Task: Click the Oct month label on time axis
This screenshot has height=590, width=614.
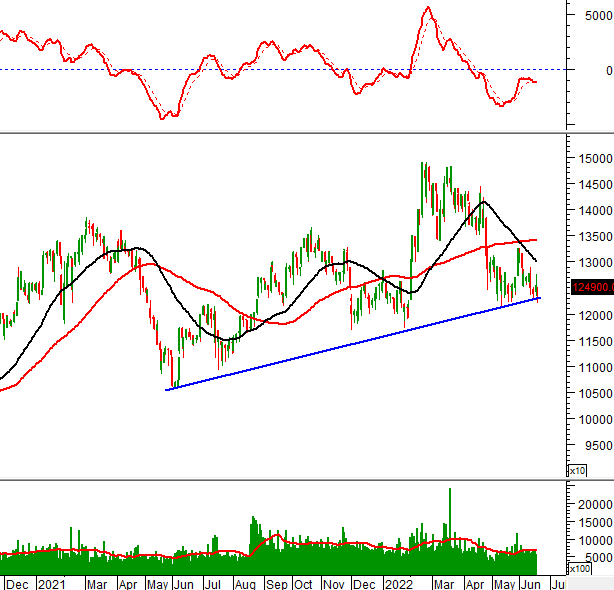Action: pos(303,582)
